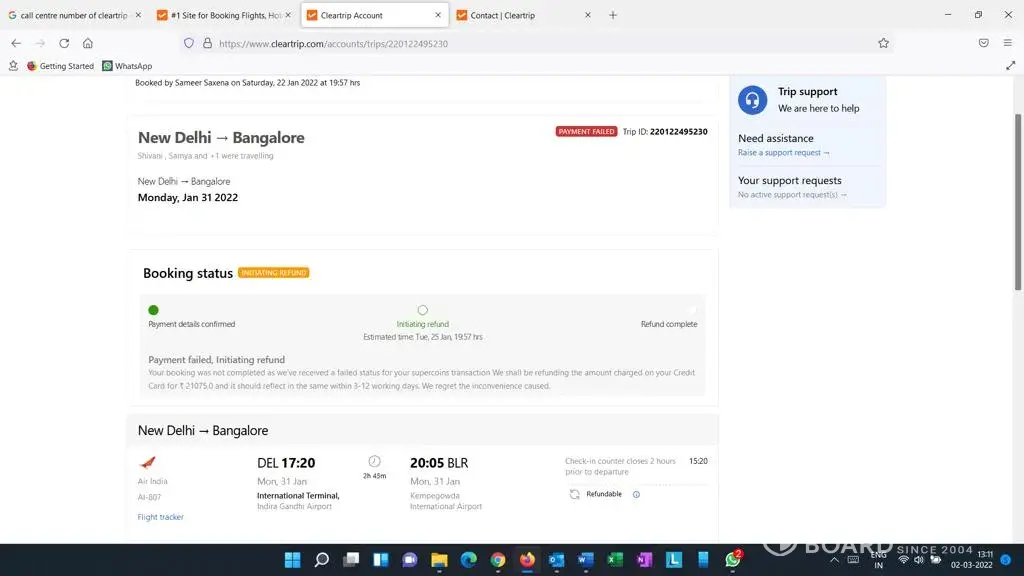Click Trip ID 220122495230
This screenshot has width=1024, height=576.
[665, 131]
